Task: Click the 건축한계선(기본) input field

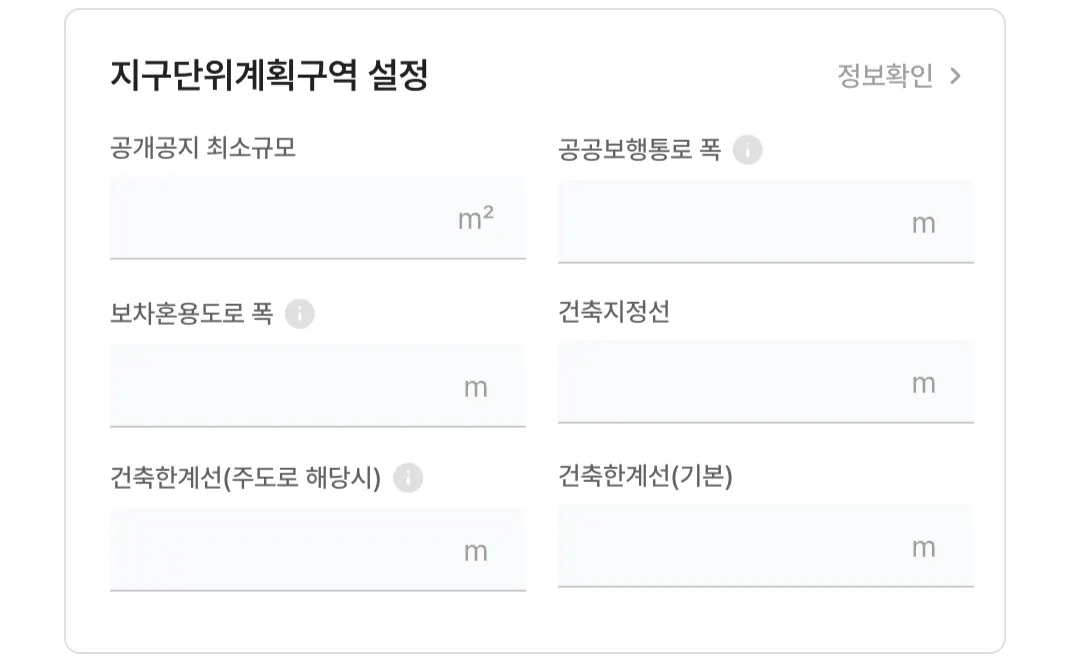Action: point(766,546)
